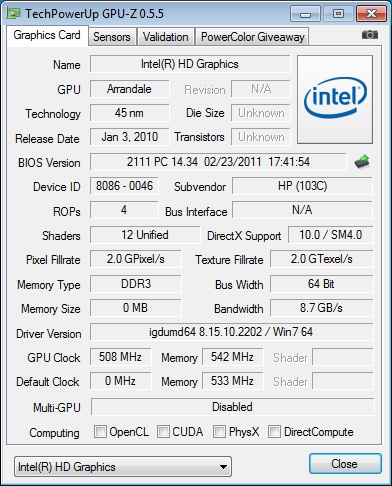
Task: Click GPU Clock field 508 MHz
Action: click(x=120, y=357)
